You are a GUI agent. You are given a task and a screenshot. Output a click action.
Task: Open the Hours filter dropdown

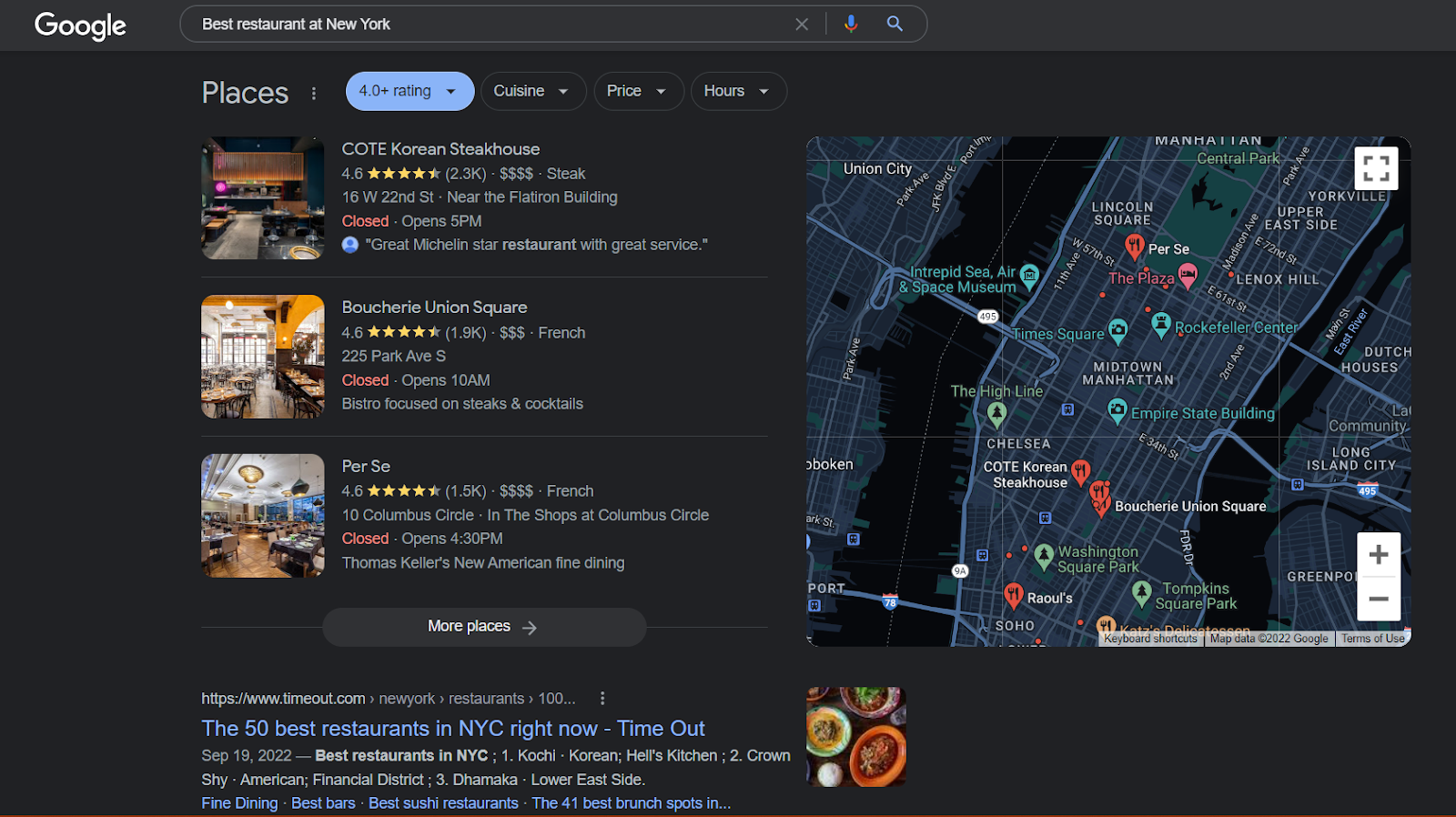(739, 91)
